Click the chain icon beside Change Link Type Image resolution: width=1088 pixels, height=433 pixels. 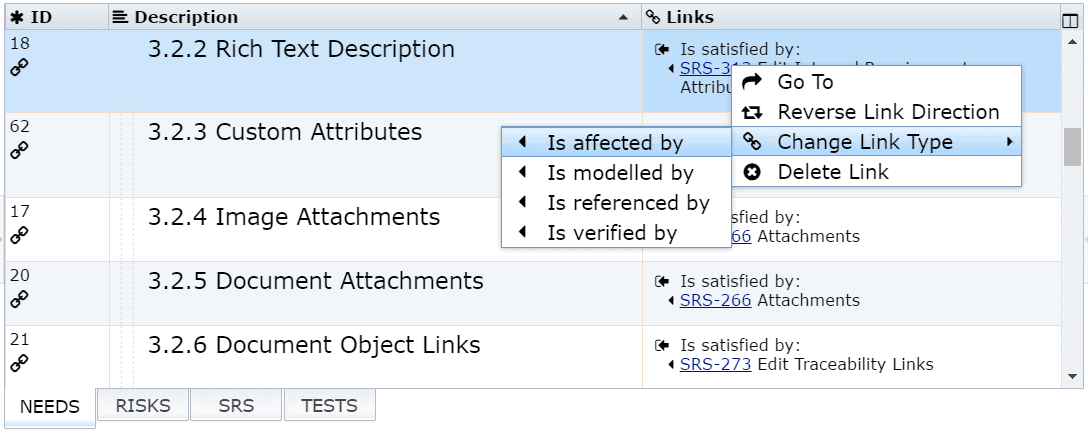(752, 142)
